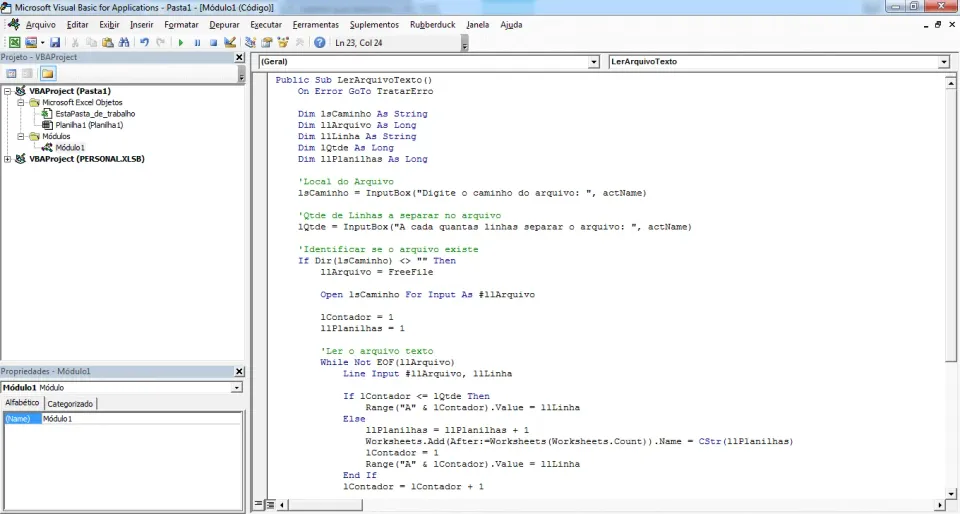Open the Janela menu
This screenshot has height=514, width=960.
(478, 24)
